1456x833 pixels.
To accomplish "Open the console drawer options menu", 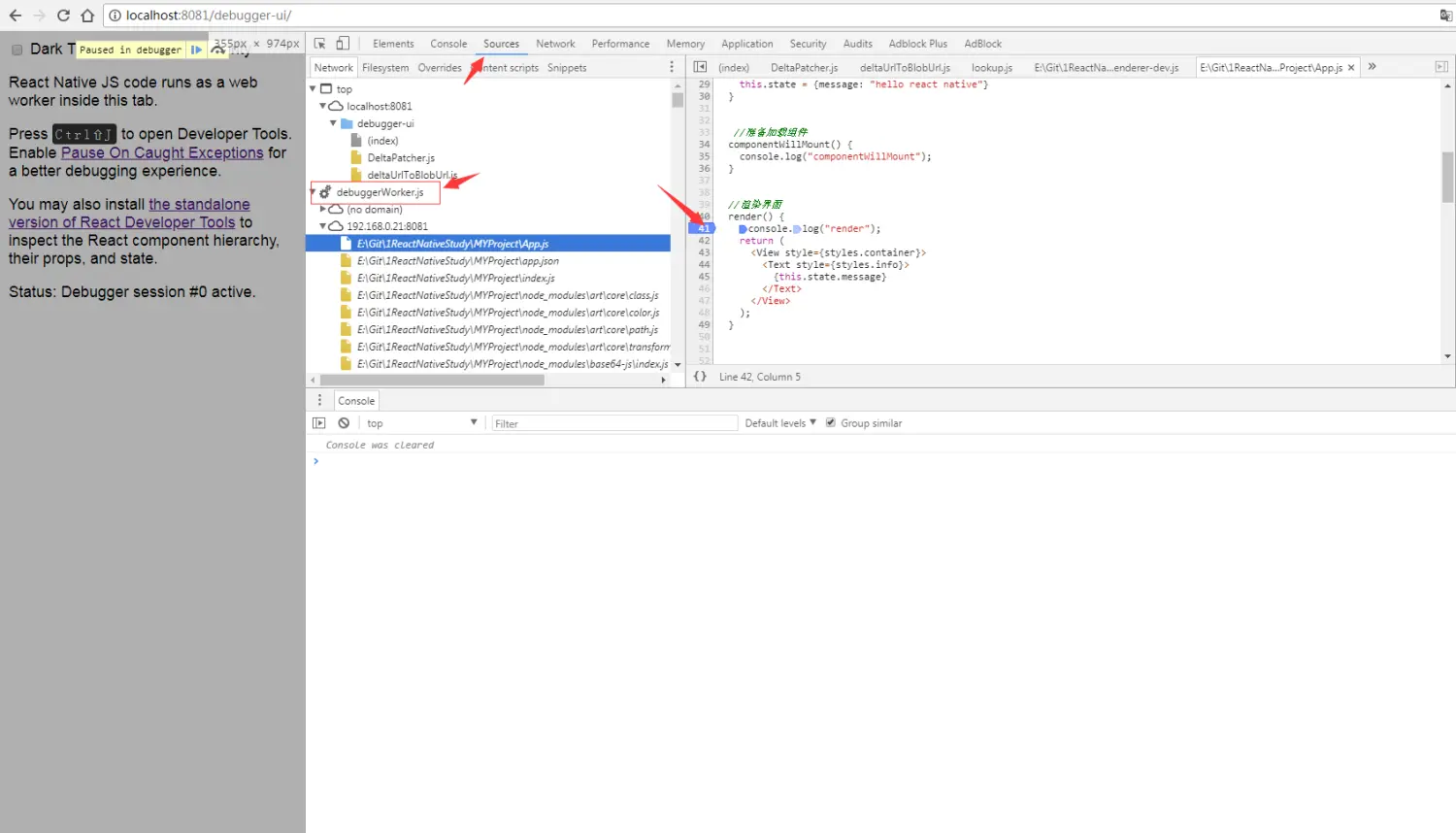I will [x=319, y=400].
